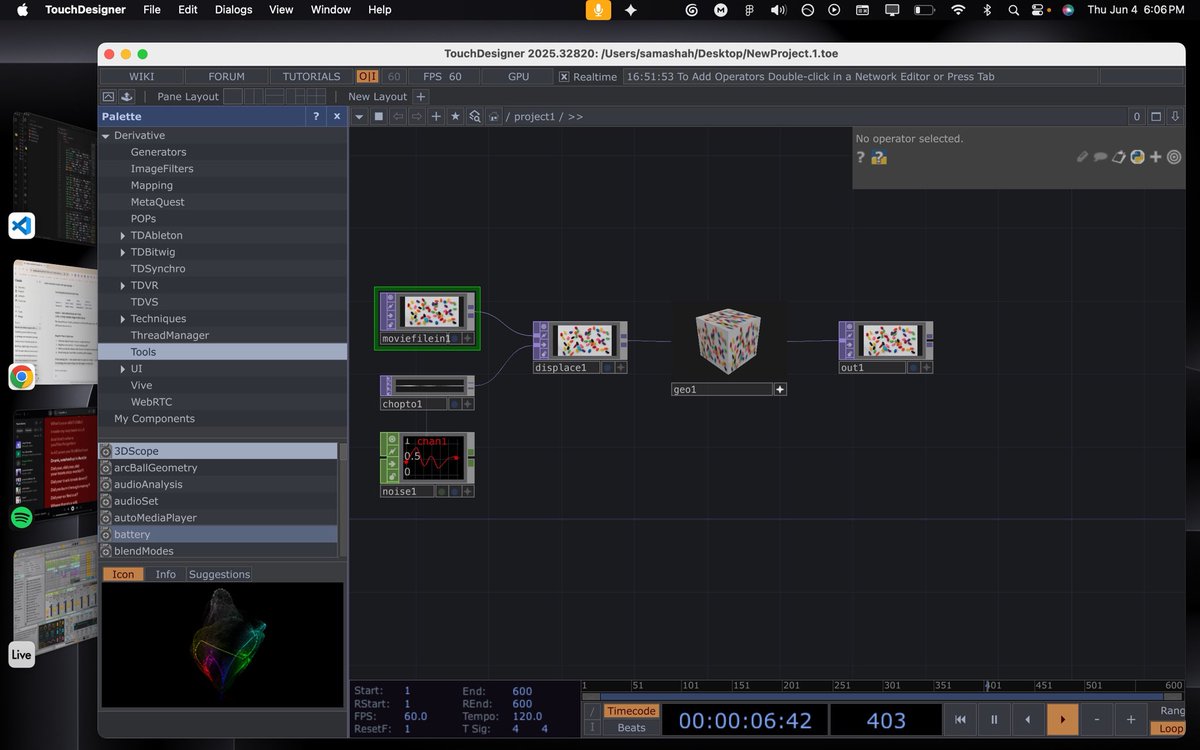Open the operator search icon in path bar
This screenshot has height=750, width=1200.
pos(474,116)
